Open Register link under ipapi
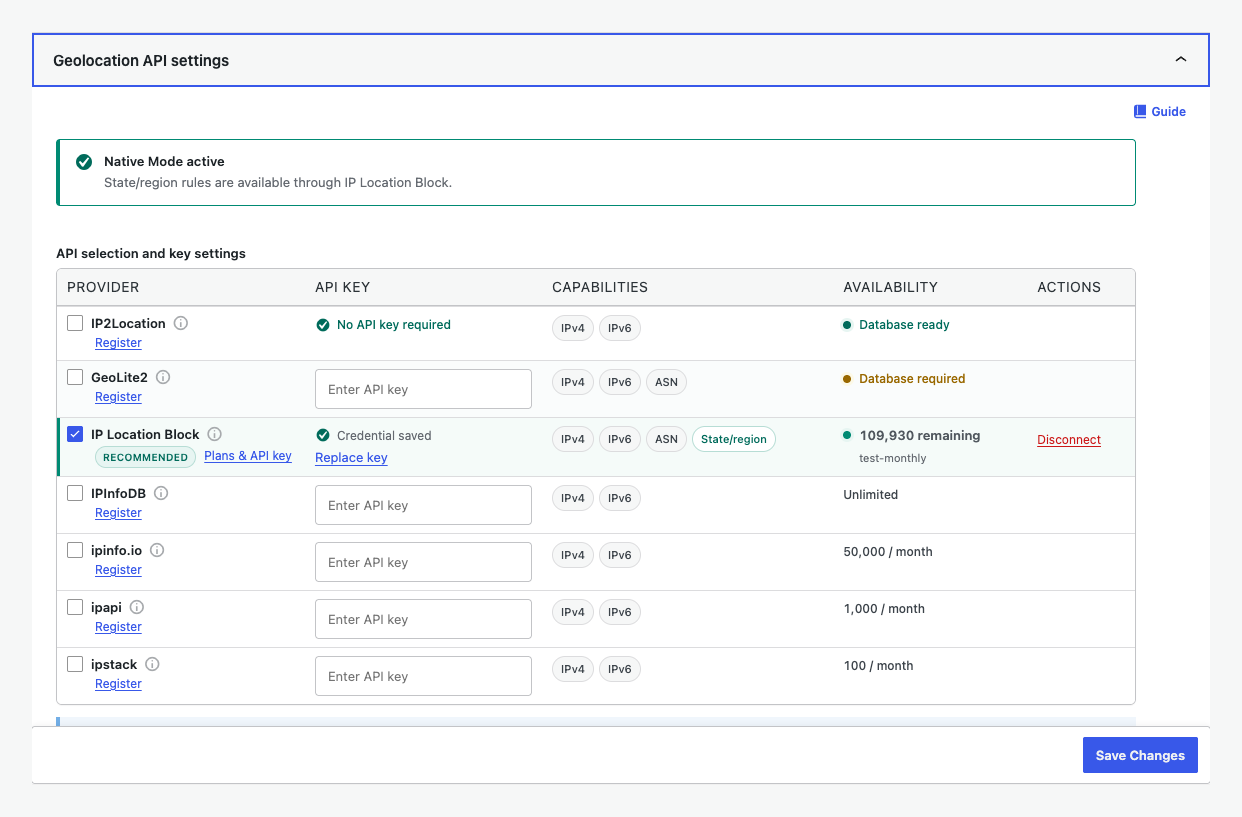This screenshot has height=817, width=1242. [x=118, y=627]
